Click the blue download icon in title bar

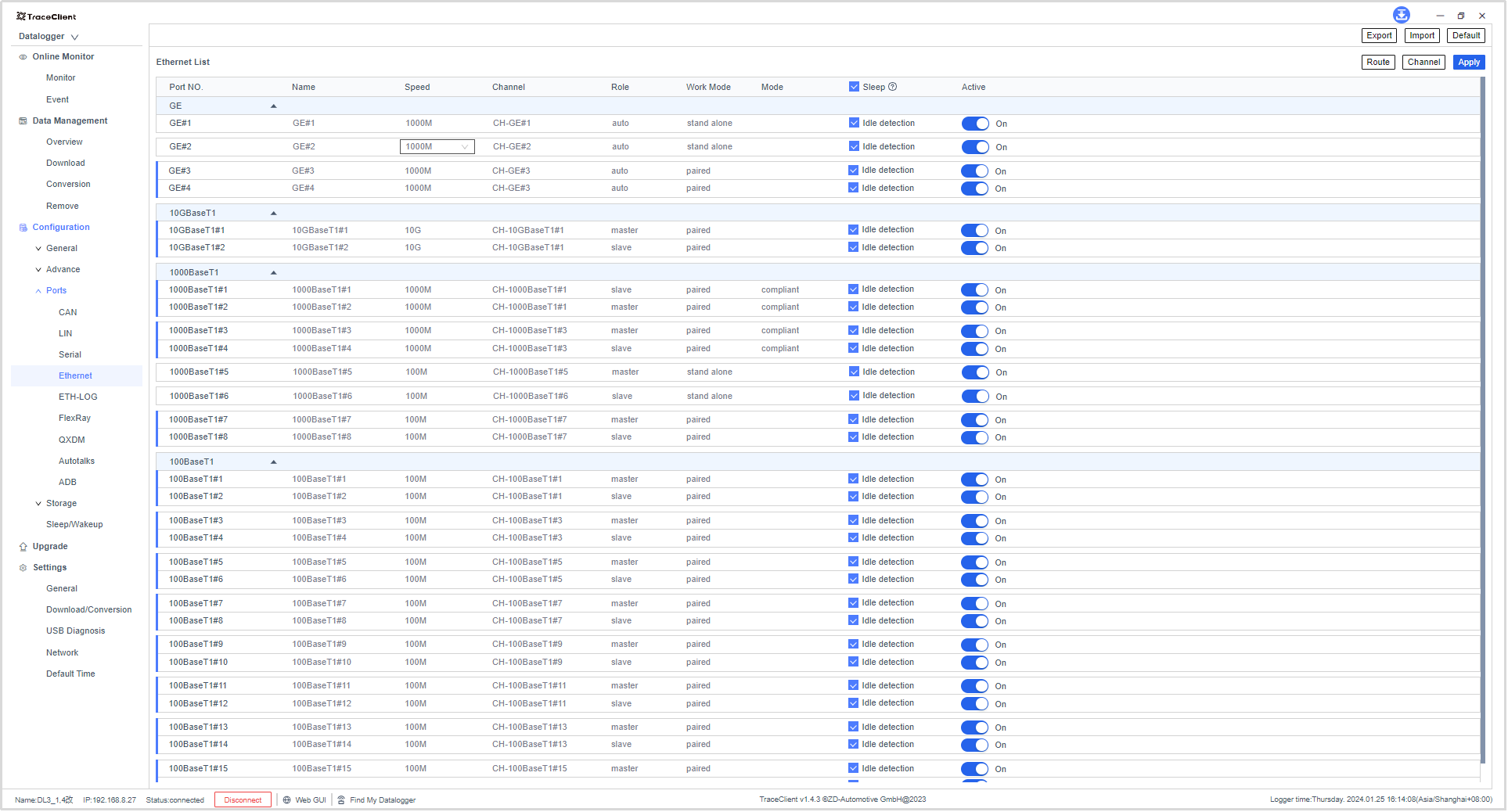(1401, 15)
